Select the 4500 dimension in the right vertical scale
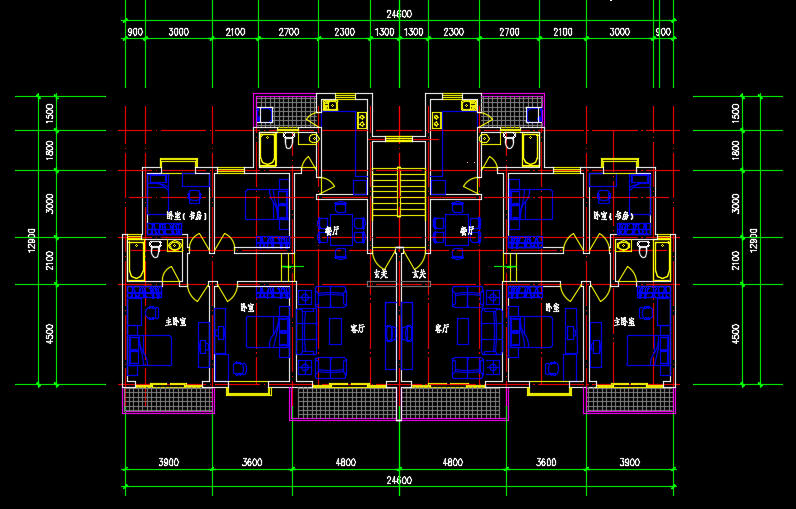796x509 pixels. (736, 334)
